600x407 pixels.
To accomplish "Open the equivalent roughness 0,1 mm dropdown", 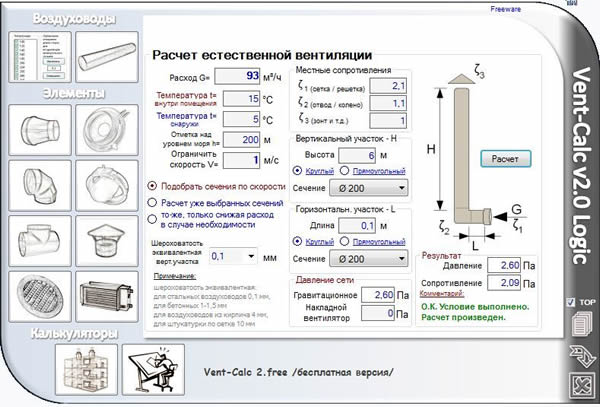I will pyautogui.click(x=233, y=256).
